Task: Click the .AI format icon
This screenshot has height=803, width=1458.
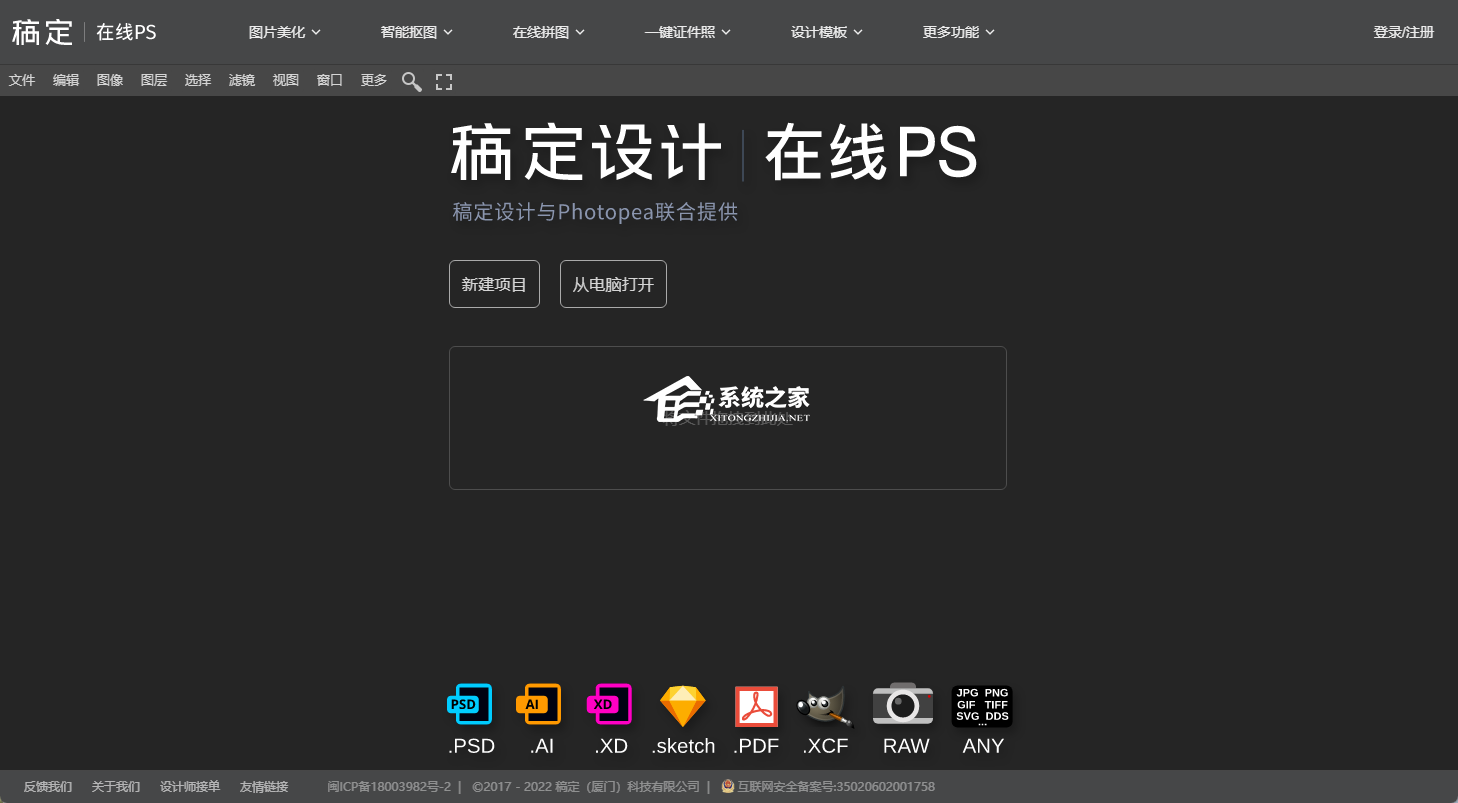Action: click(x=538, y=706)
